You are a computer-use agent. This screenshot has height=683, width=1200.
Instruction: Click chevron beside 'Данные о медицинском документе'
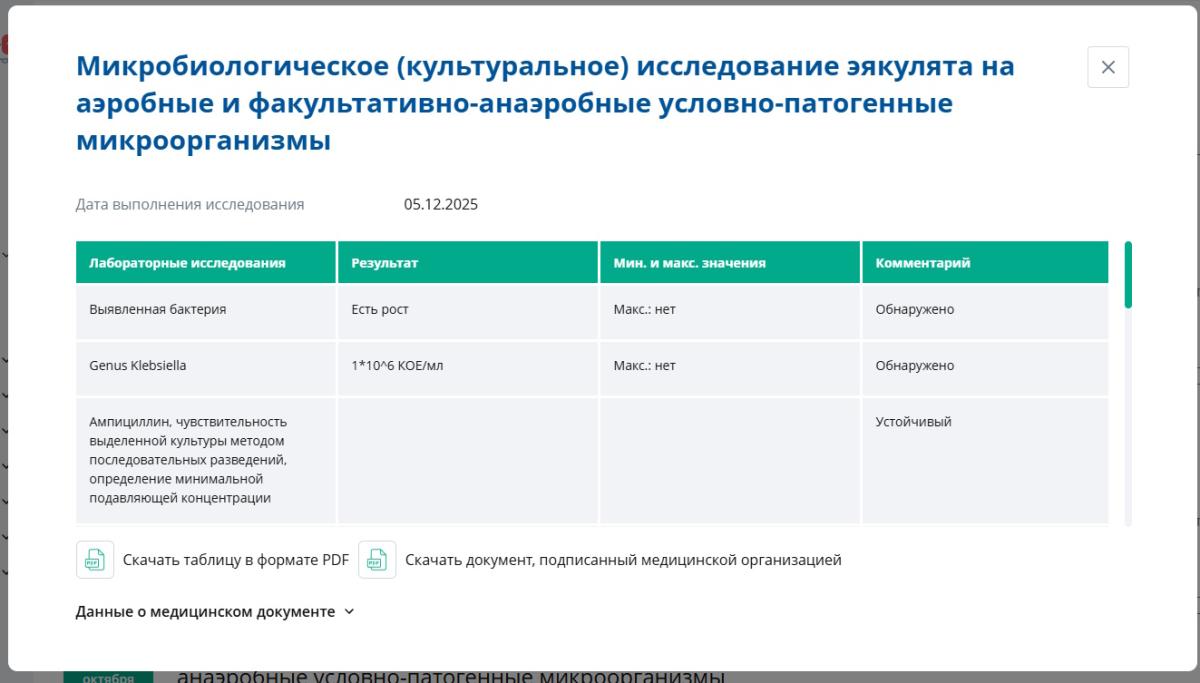(x=349, y=612)
